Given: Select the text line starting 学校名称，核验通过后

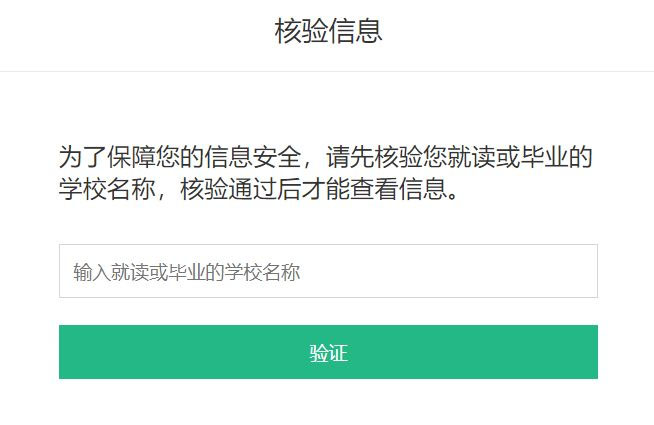Looking at the screenshot, I should tap(259, 189).
